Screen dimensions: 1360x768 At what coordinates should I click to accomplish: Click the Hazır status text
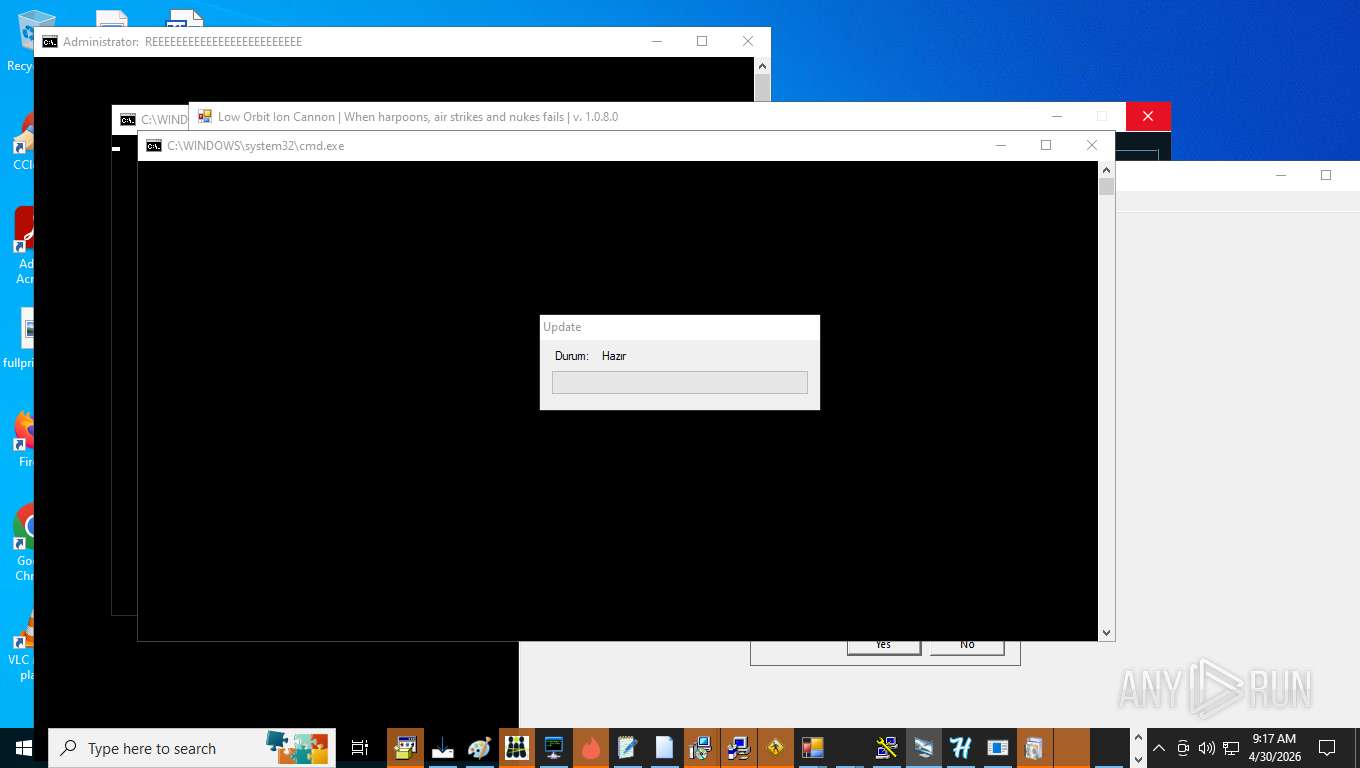[614, 356]
